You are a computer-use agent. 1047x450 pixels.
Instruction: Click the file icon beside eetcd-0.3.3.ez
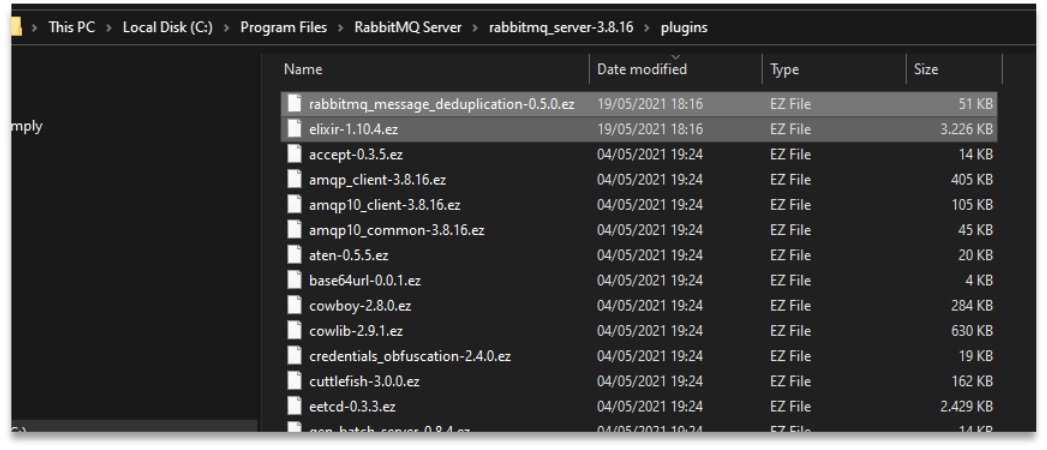click(x=294, y=406)
